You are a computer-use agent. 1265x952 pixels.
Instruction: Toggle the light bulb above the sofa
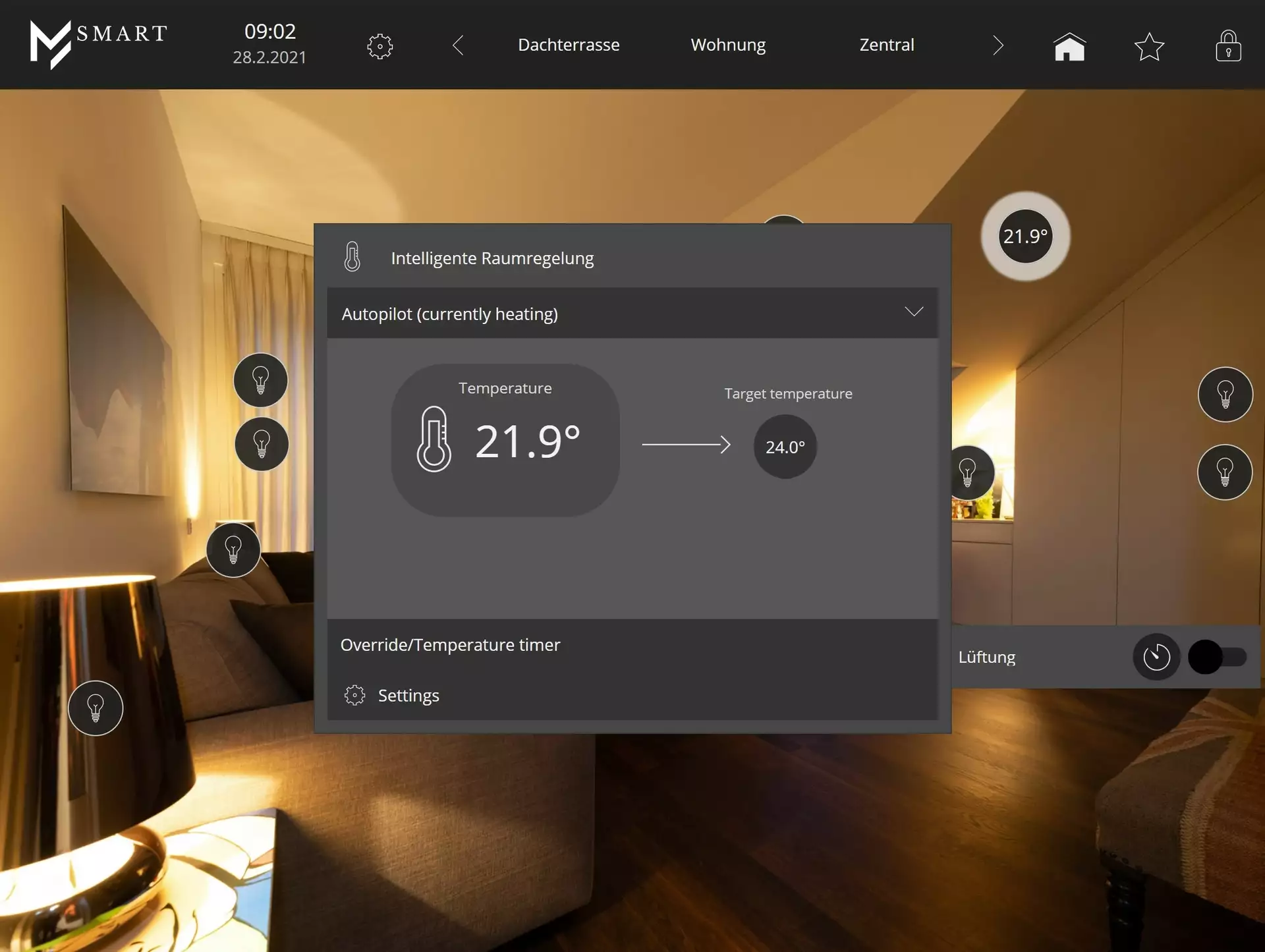(x=233, y=550)
